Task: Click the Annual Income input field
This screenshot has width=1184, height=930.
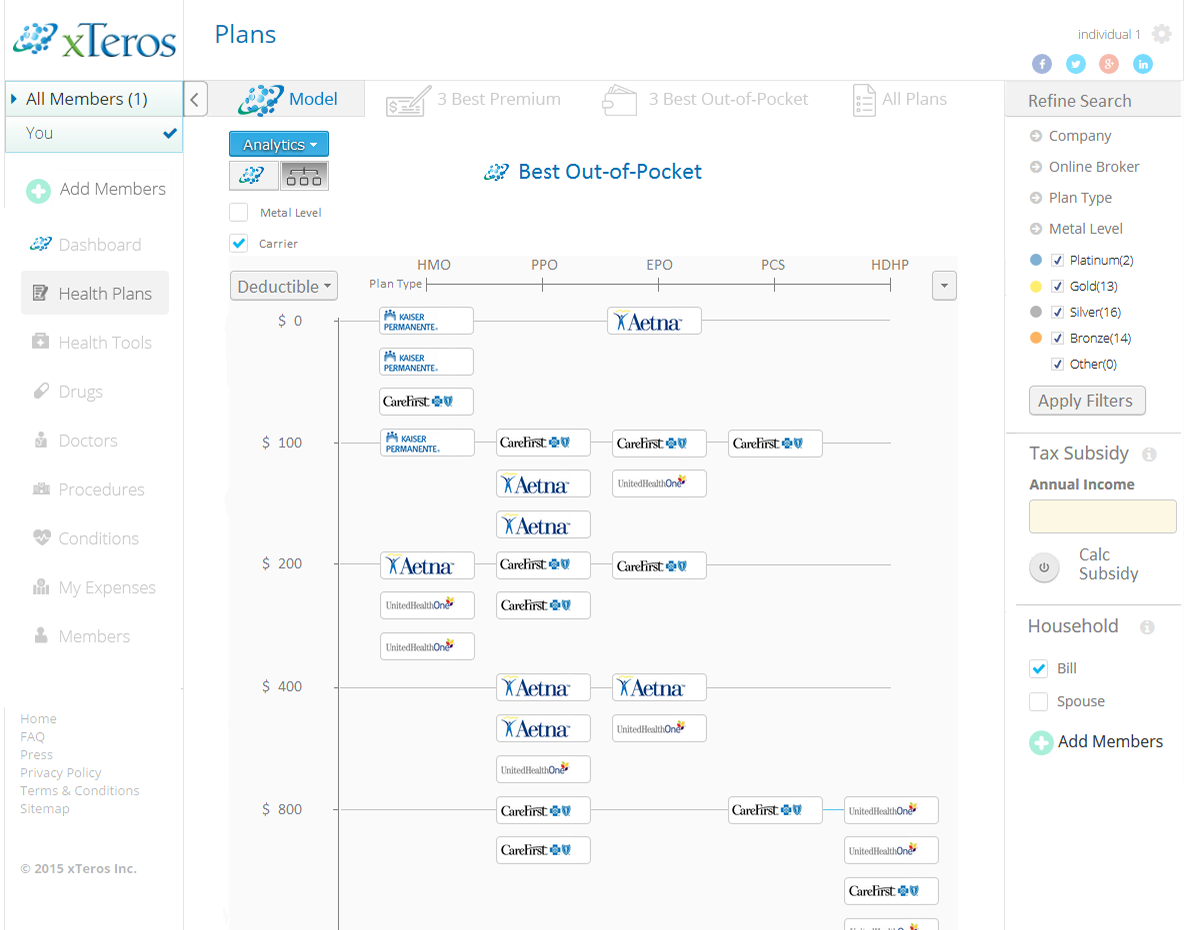Action: coord(1102,516)
